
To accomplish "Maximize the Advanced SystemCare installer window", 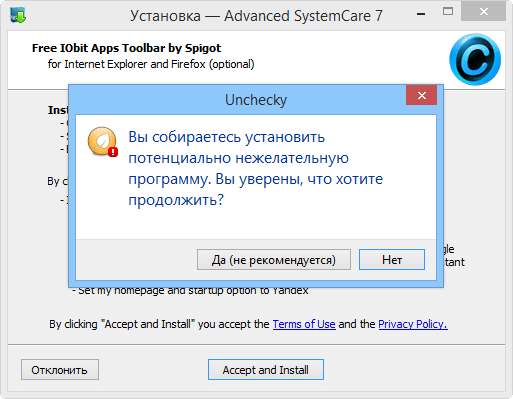I will click(x=448, y=12).
